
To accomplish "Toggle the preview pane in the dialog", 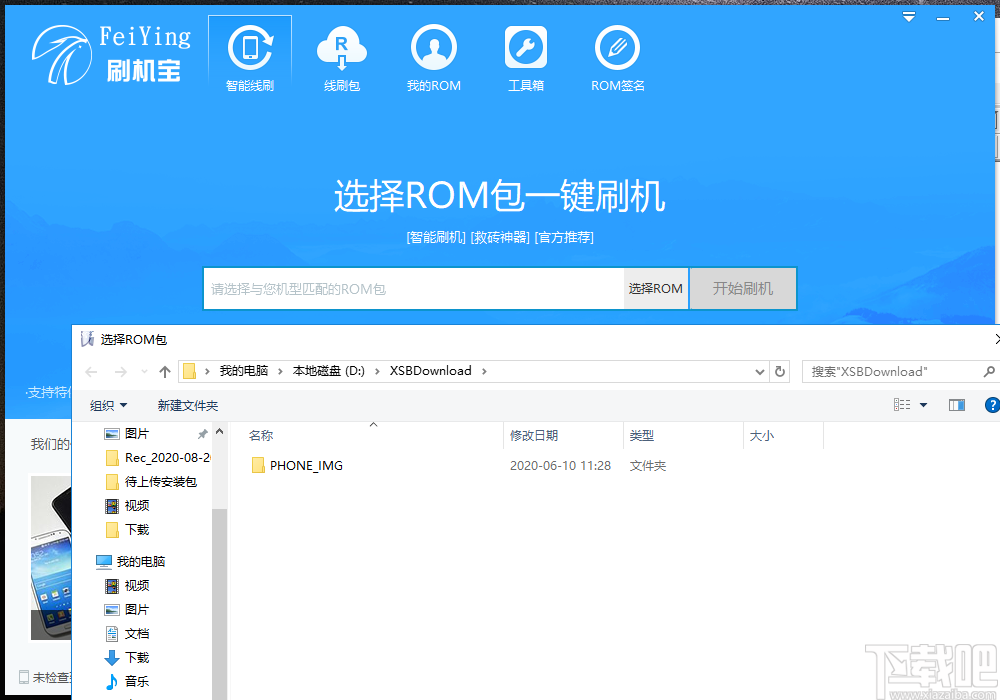I will point(956,405).
